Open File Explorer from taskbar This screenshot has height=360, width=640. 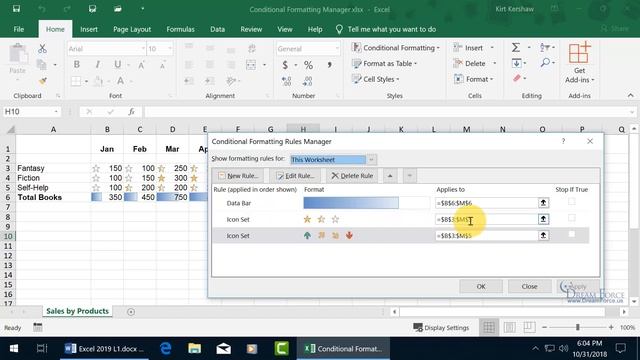194,349
